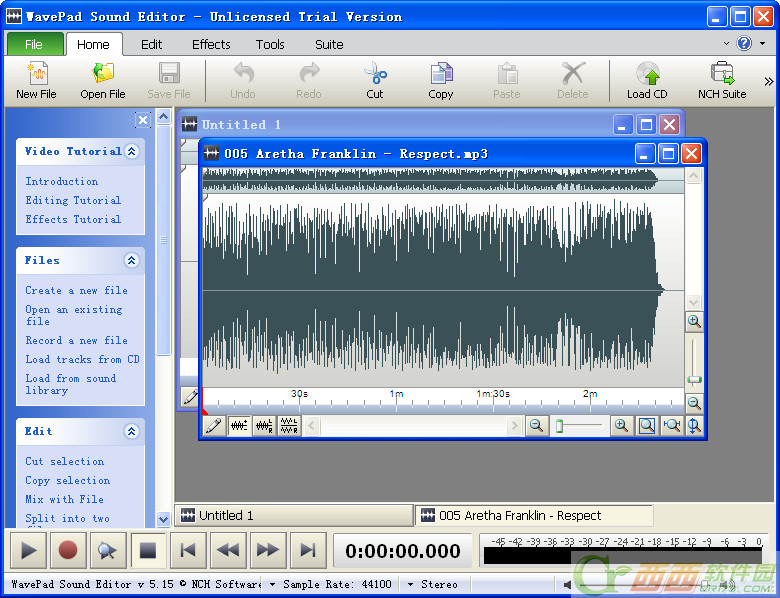Switch to the Edit ribbon tab

tap(151, 44)
